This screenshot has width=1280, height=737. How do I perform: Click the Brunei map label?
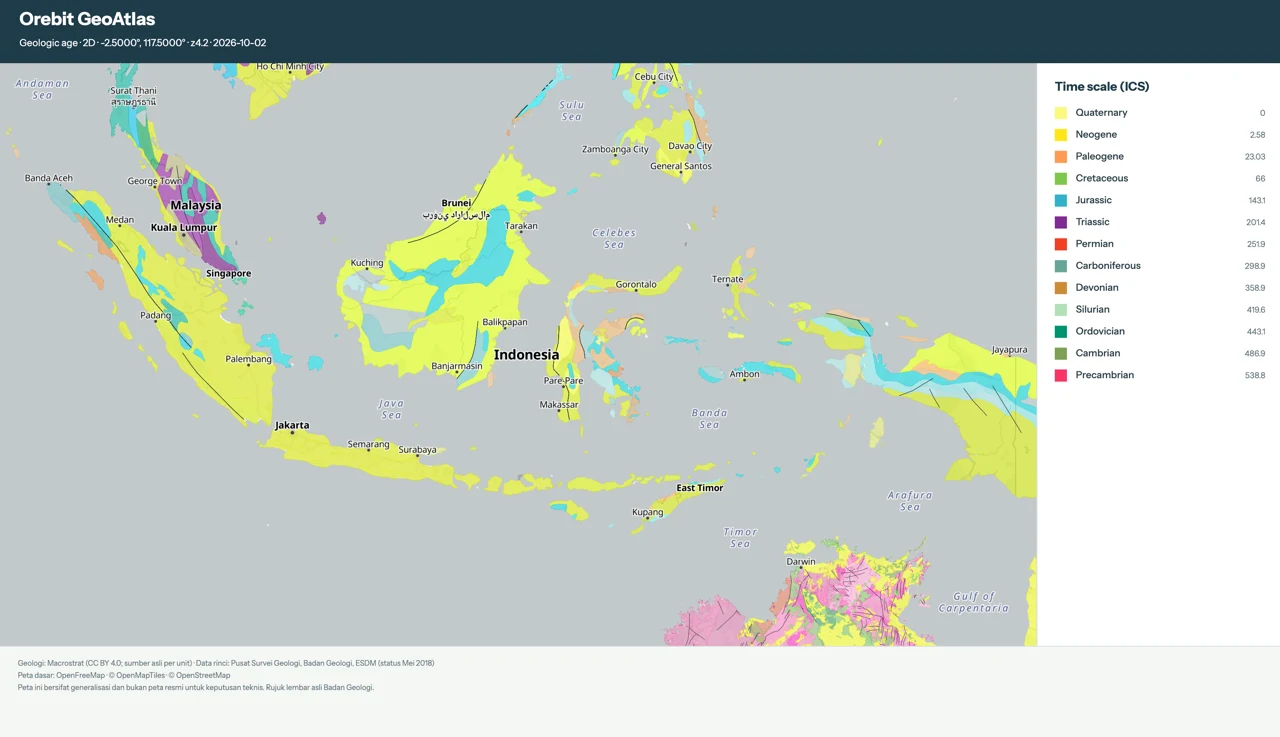(456, 203)
